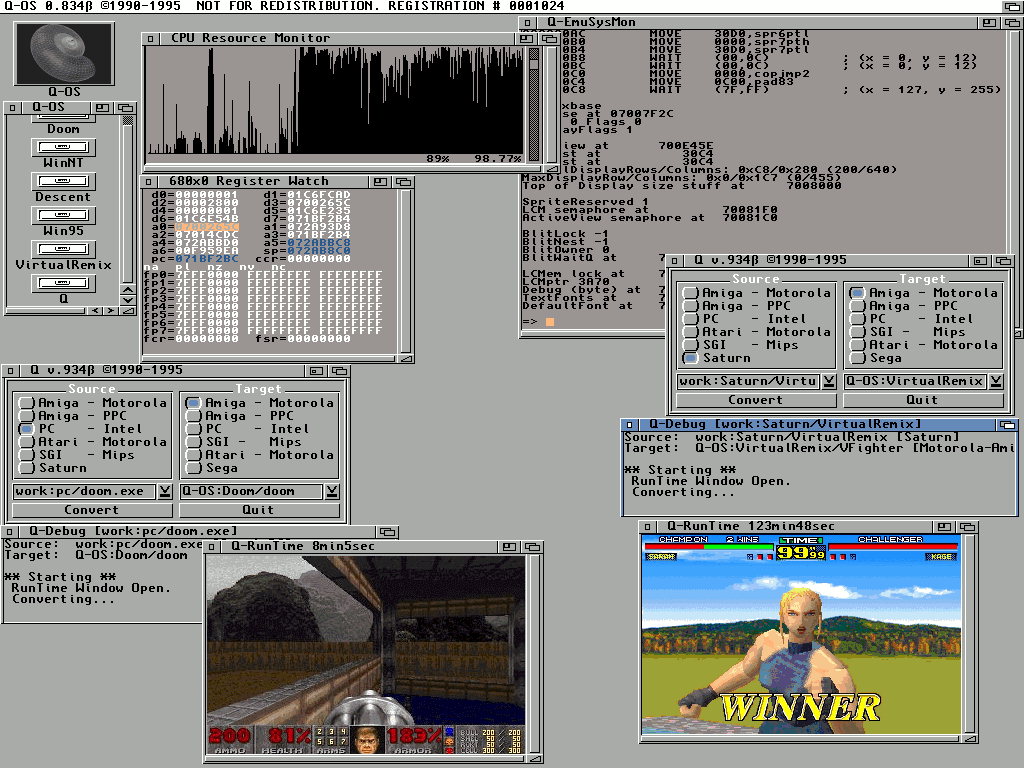Screen dimensions: 1024x768
Task: Open file picker beside work:pc/doom.exe field
Action: [165, 492]
